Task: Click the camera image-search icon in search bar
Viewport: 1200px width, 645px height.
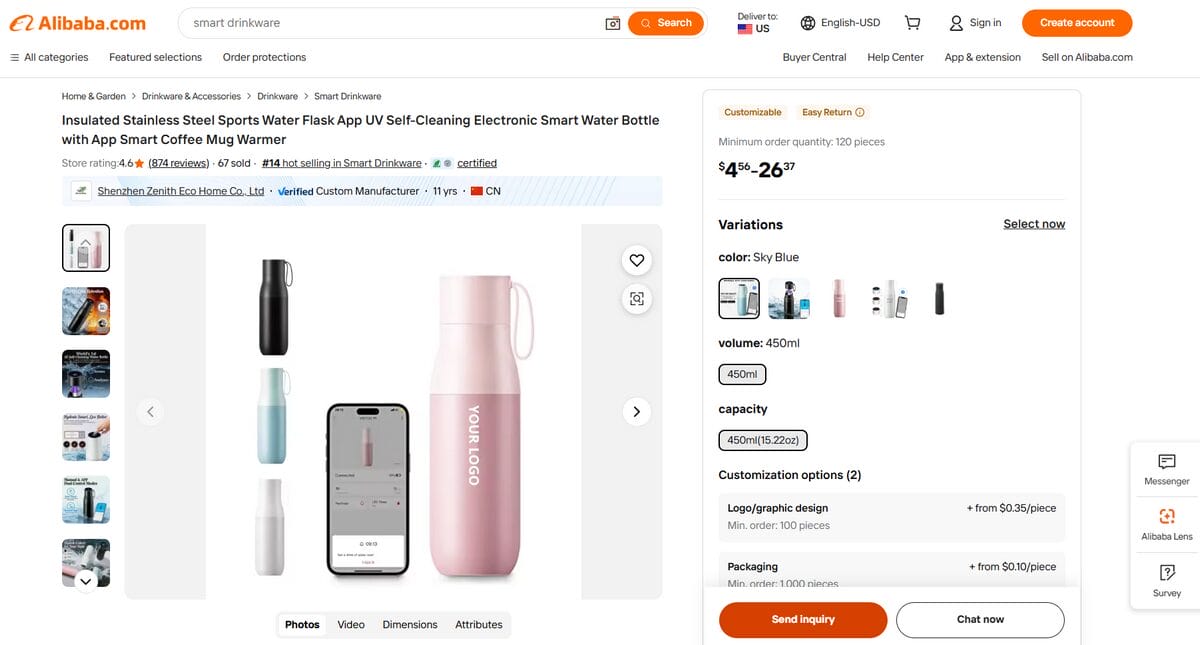Action: (613, 22)
